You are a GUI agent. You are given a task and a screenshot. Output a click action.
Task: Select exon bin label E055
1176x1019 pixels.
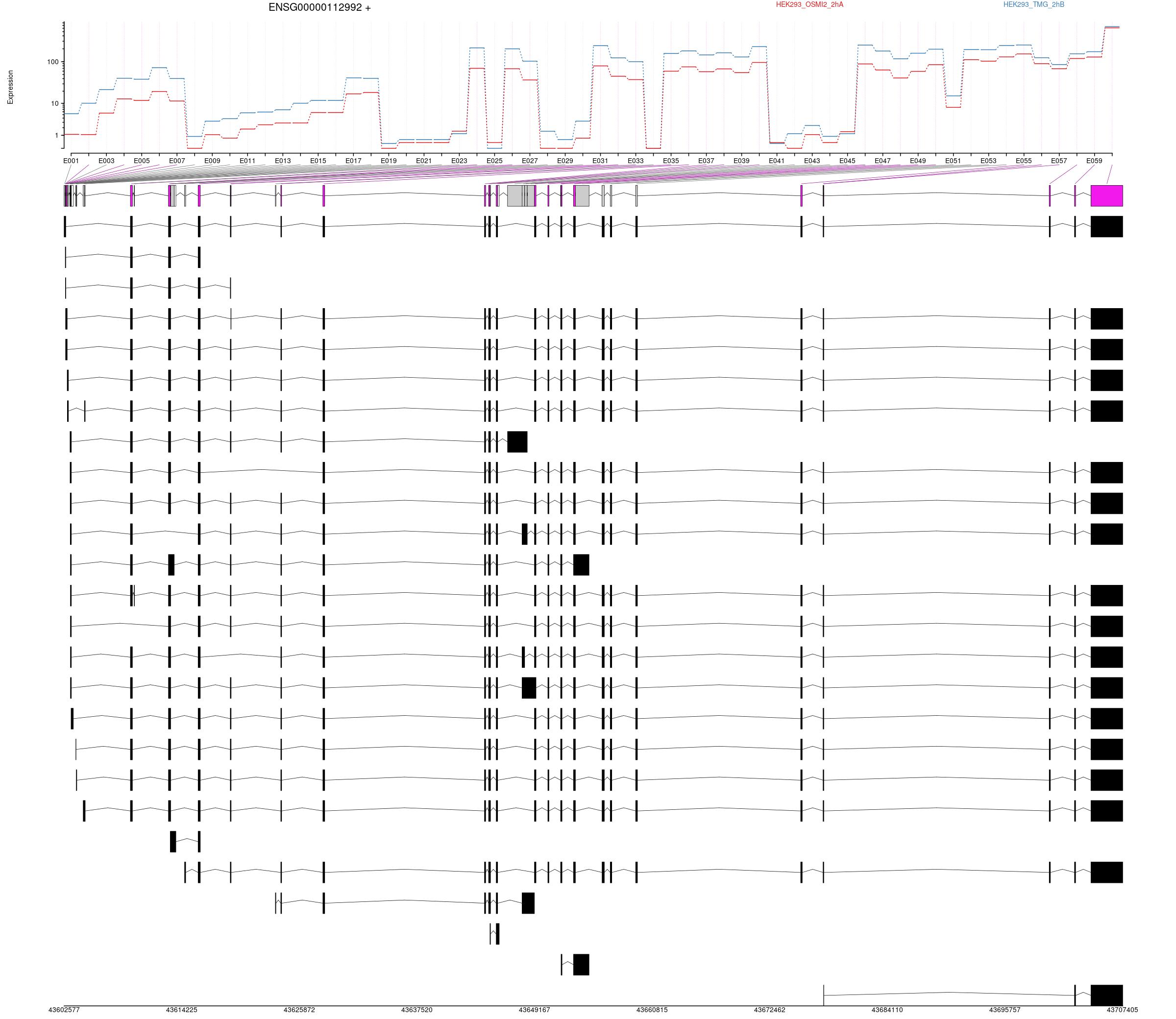click(1023, 161)
